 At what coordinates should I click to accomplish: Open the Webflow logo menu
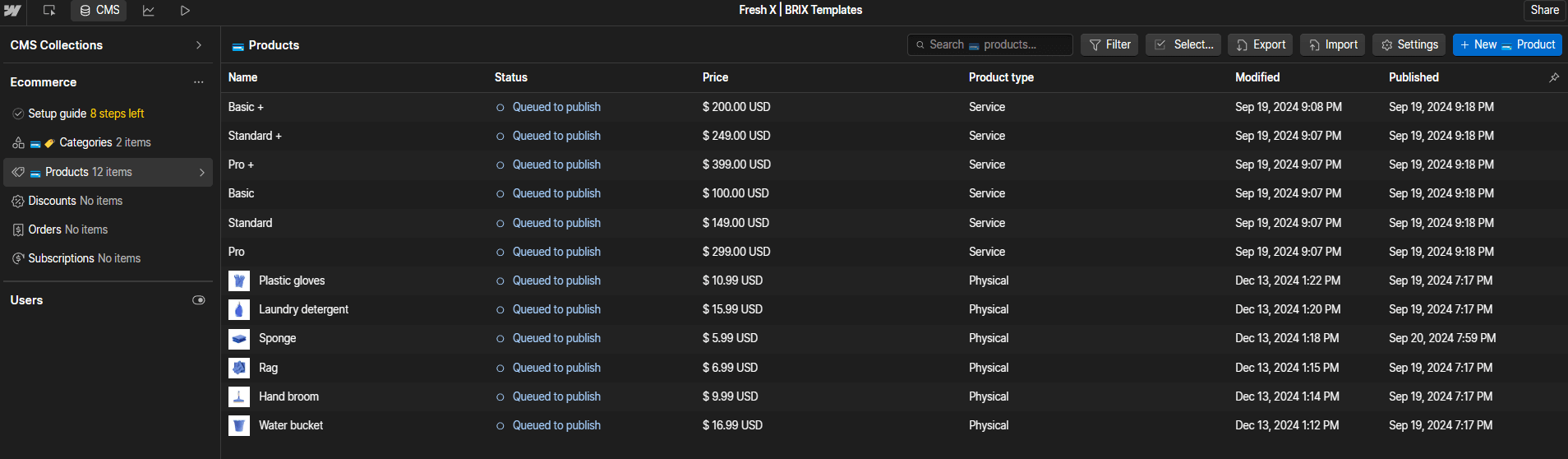tap(12, 11)
